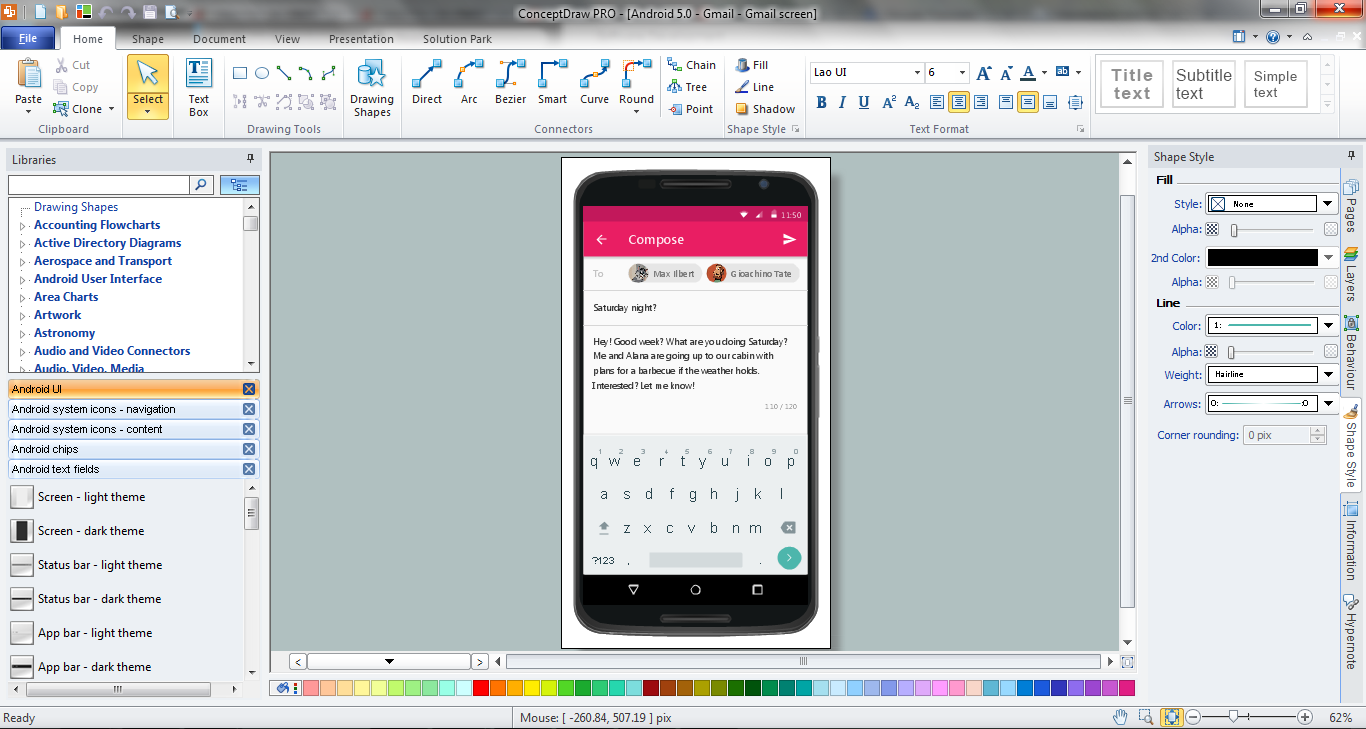
Task: Search the libraries with the magnifier button
Action: 202,185
